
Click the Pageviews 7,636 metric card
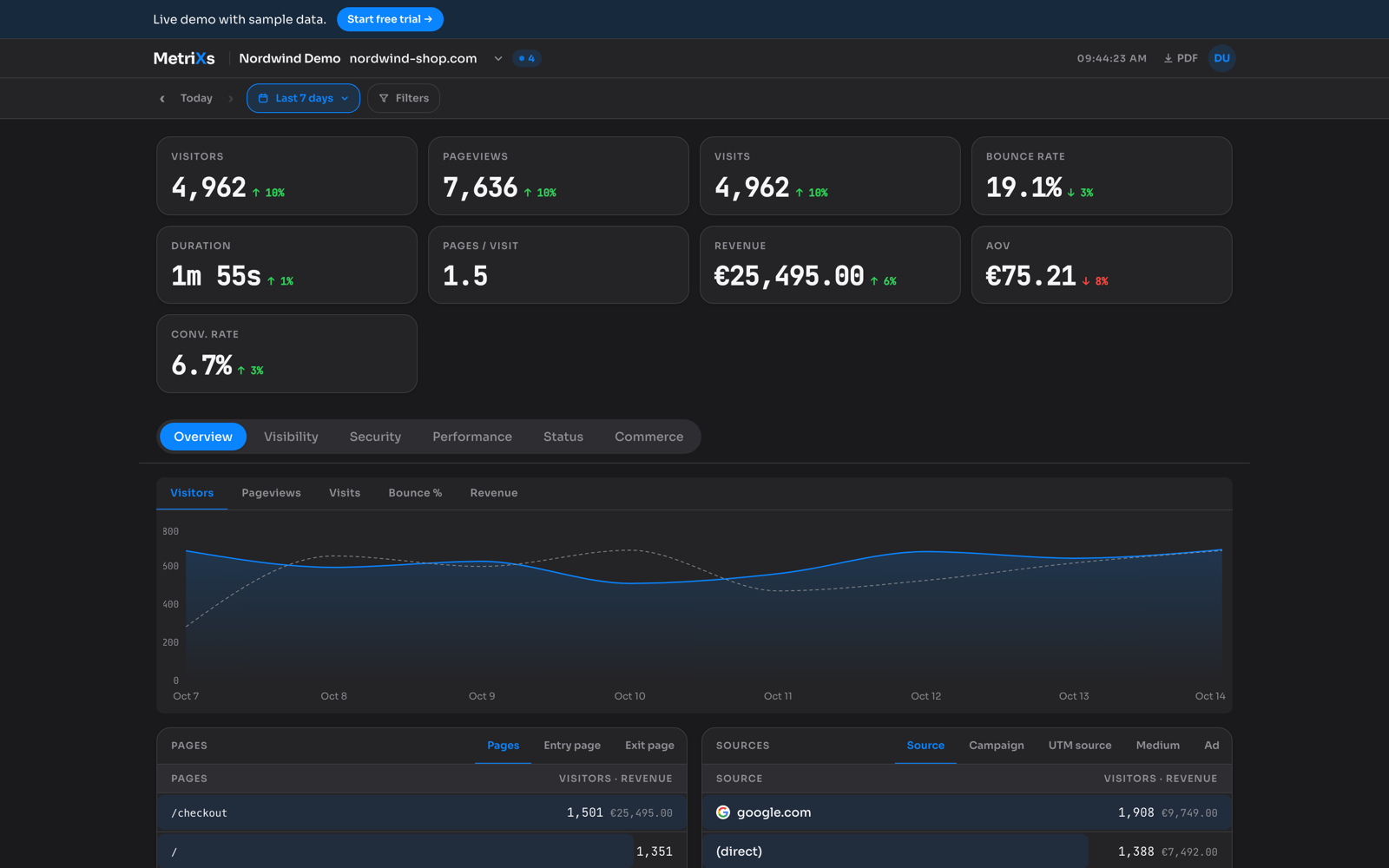click(558, 175)
